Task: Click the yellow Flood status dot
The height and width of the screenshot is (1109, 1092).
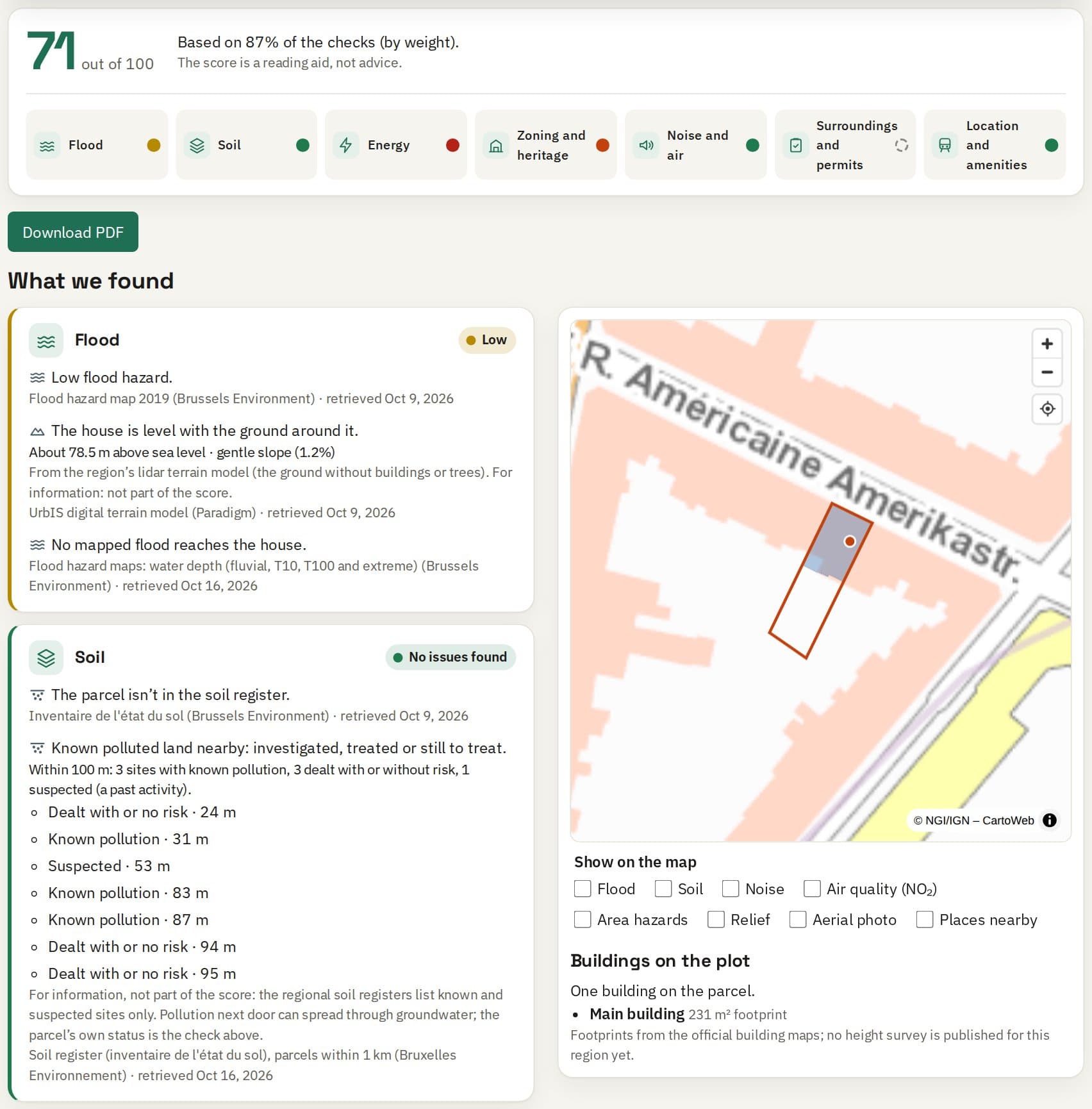Action: pos(154,146)
